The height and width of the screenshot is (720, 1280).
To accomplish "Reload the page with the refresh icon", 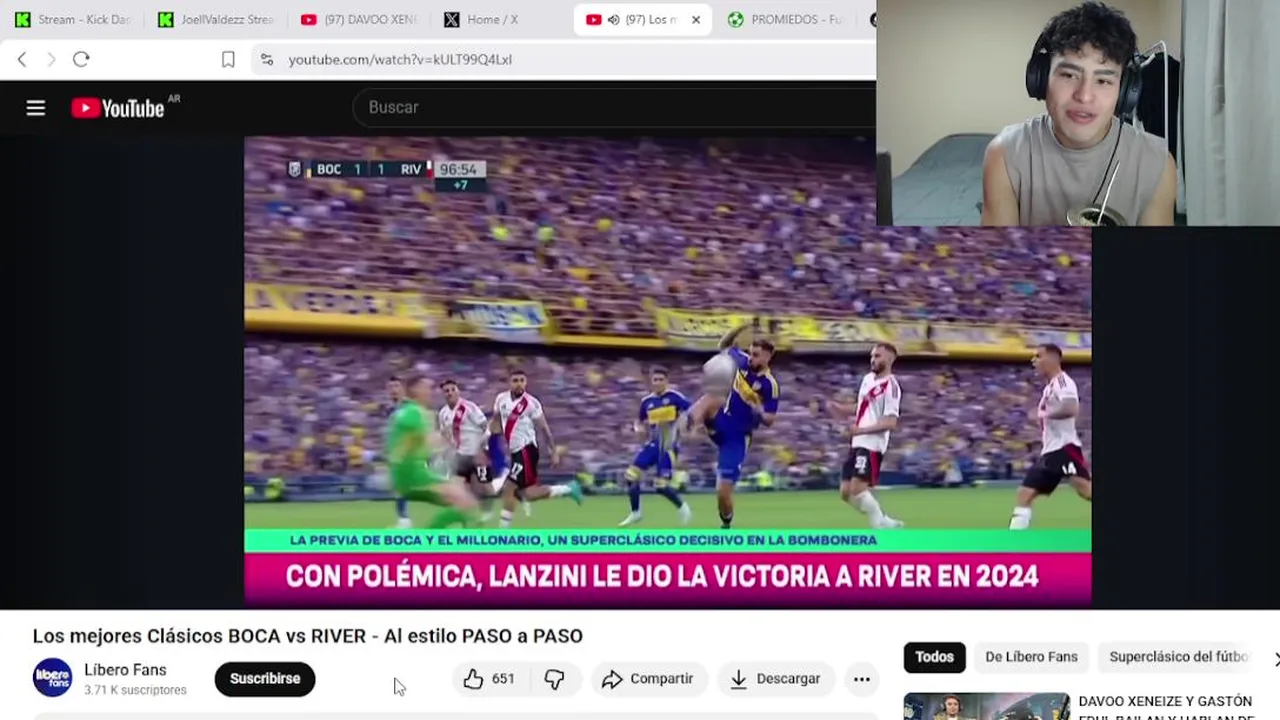I will tap(81, 59).
